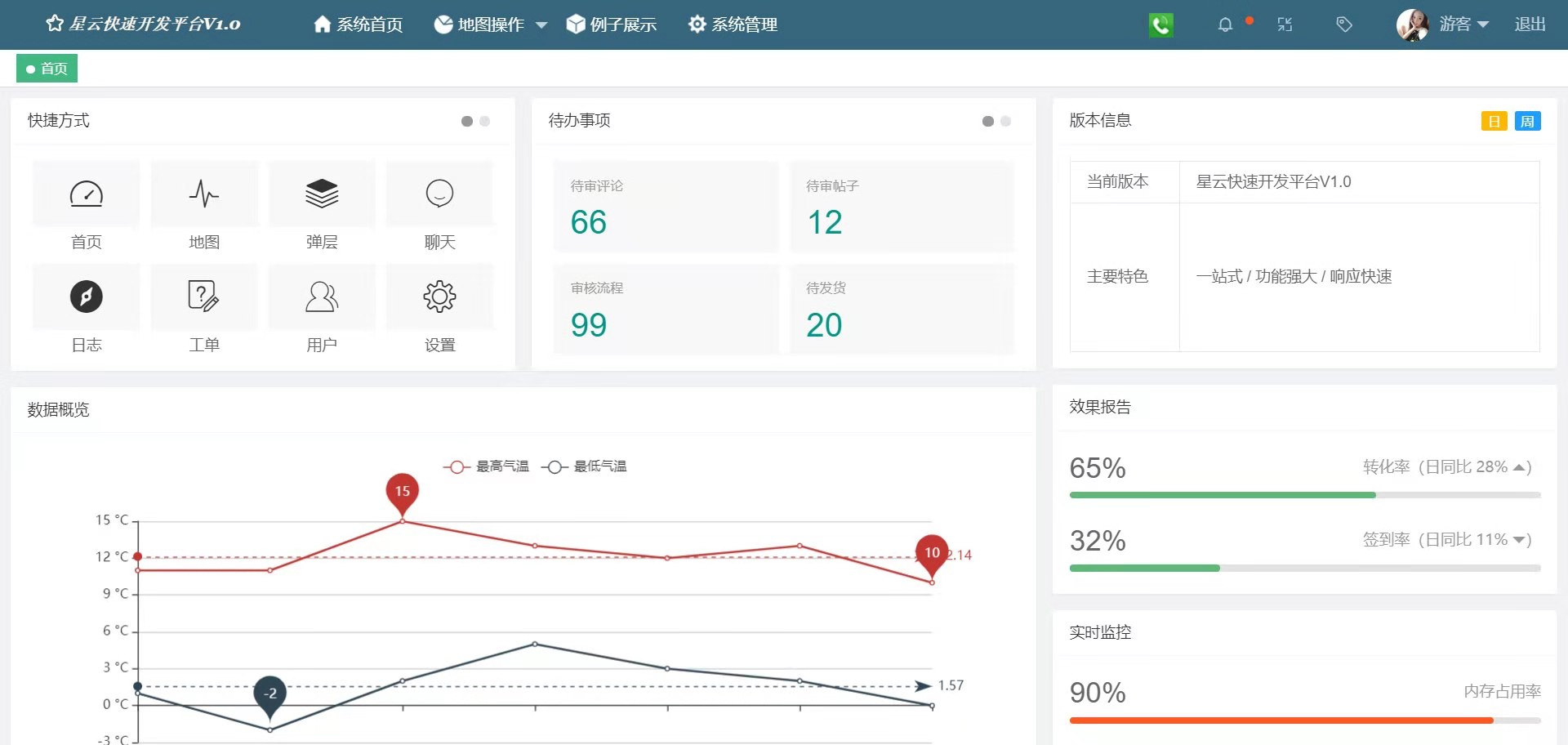Click the fullscreen toggle icon in the navbar

[x=1285, y=25]
